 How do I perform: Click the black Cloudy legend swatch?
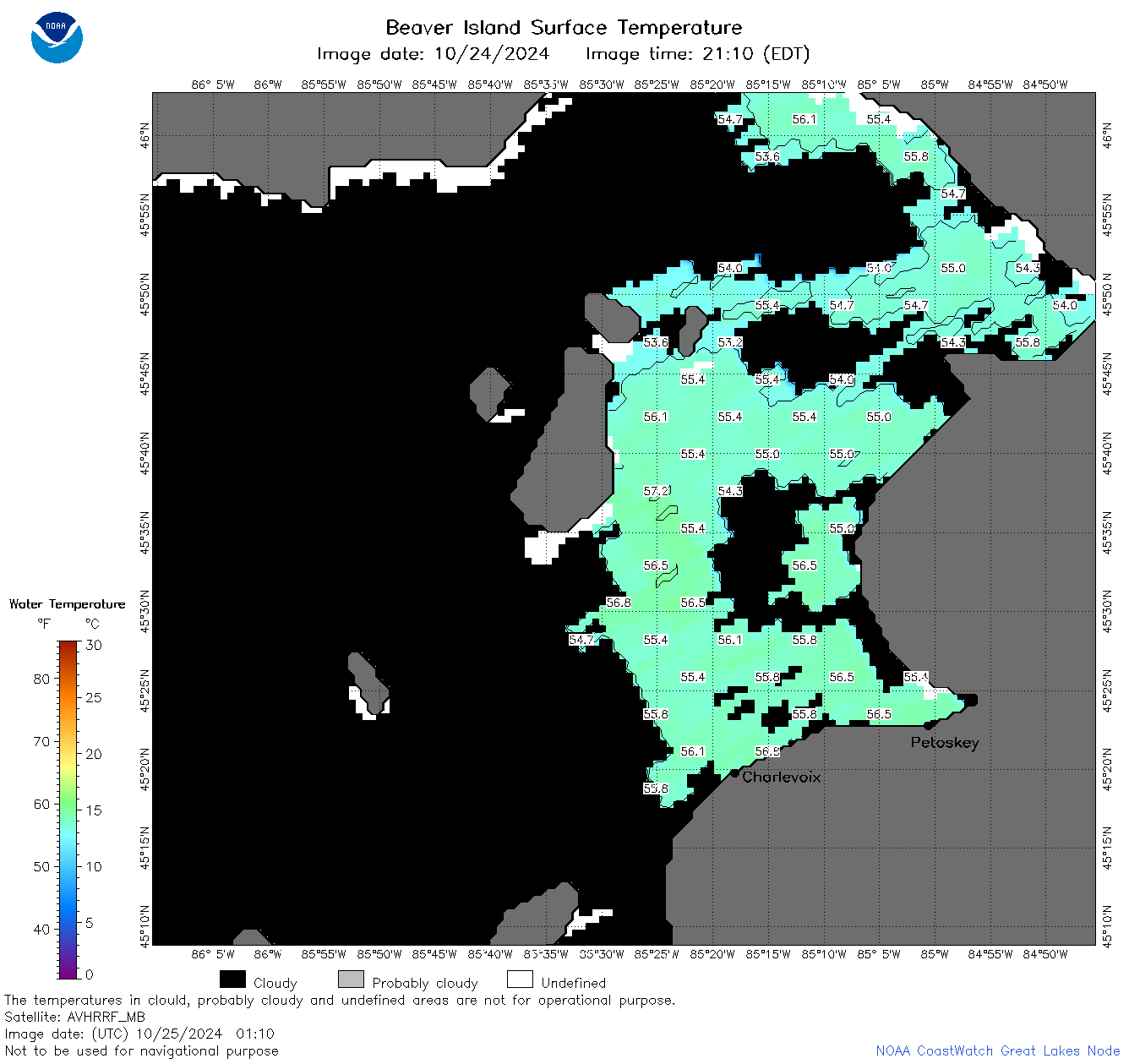pos(232,979)
